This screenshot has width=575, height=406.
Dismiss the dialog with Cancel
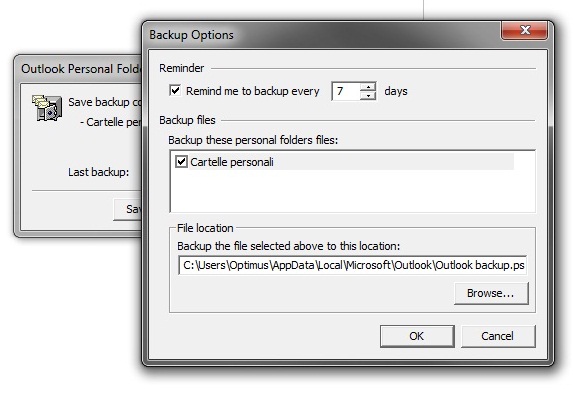[x=498, y=336]
